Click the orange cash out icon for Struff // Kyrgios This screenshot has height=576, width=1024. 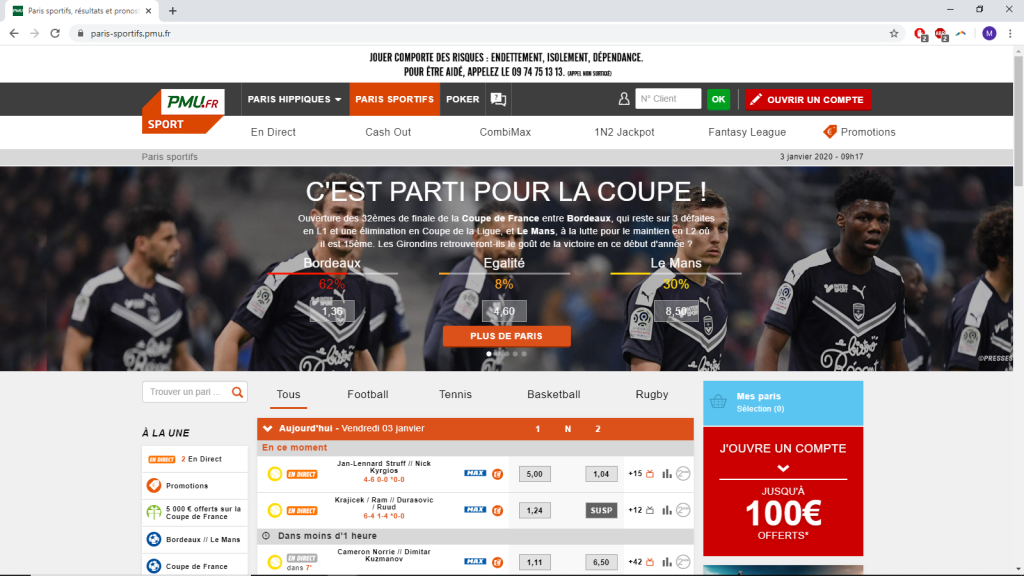click(x=498, y=474)
